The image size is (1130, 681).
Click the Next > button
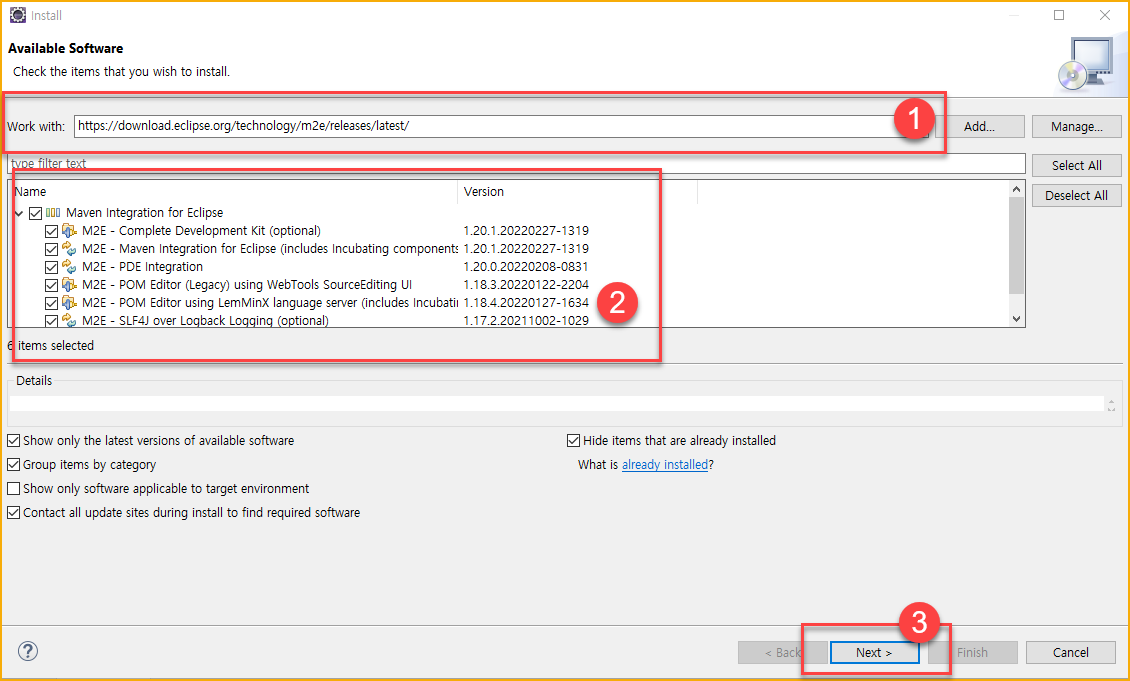(874, 652)
